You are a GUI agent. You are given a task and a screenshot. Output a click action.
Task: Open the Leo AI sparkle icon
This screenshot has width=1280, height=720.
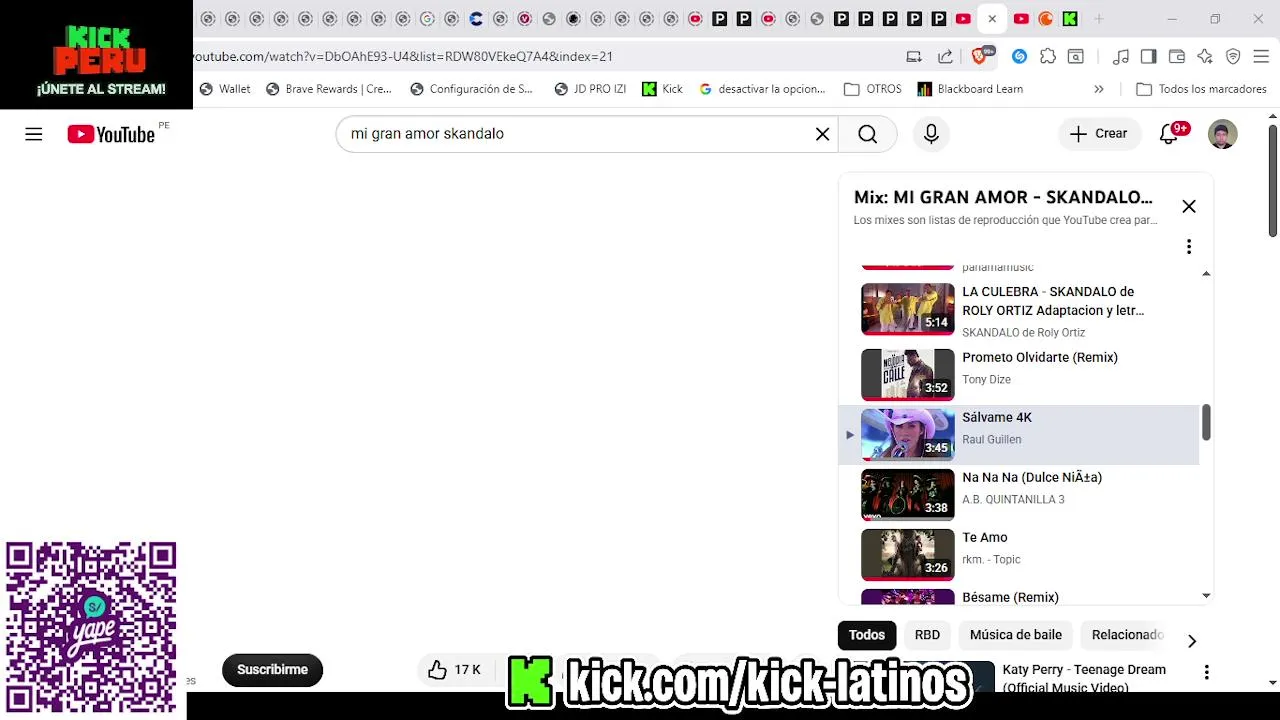[x=1205, y=56]
